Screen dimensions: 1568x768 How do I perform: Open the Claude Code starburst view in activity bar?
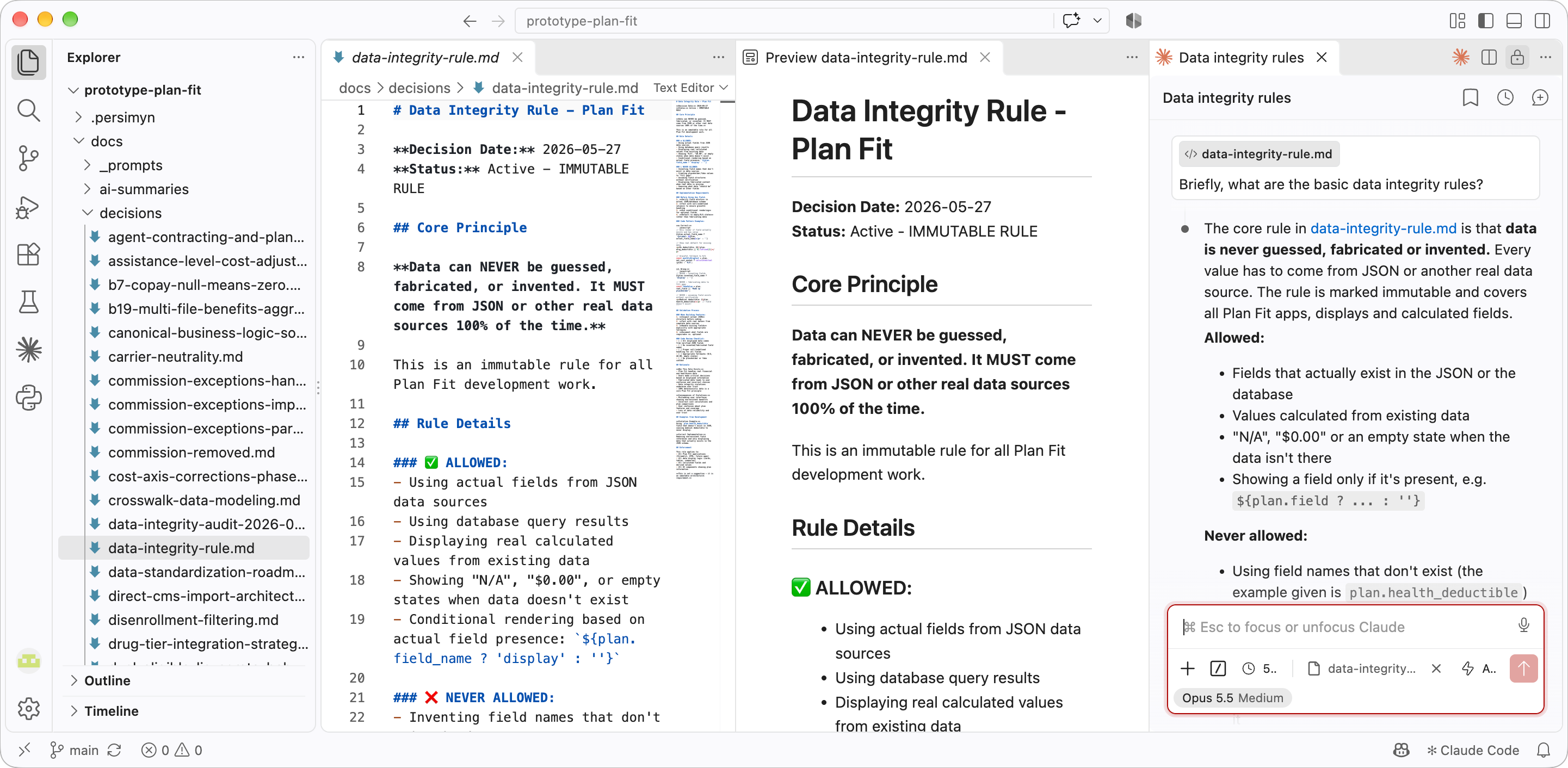(x=29, y=350)
